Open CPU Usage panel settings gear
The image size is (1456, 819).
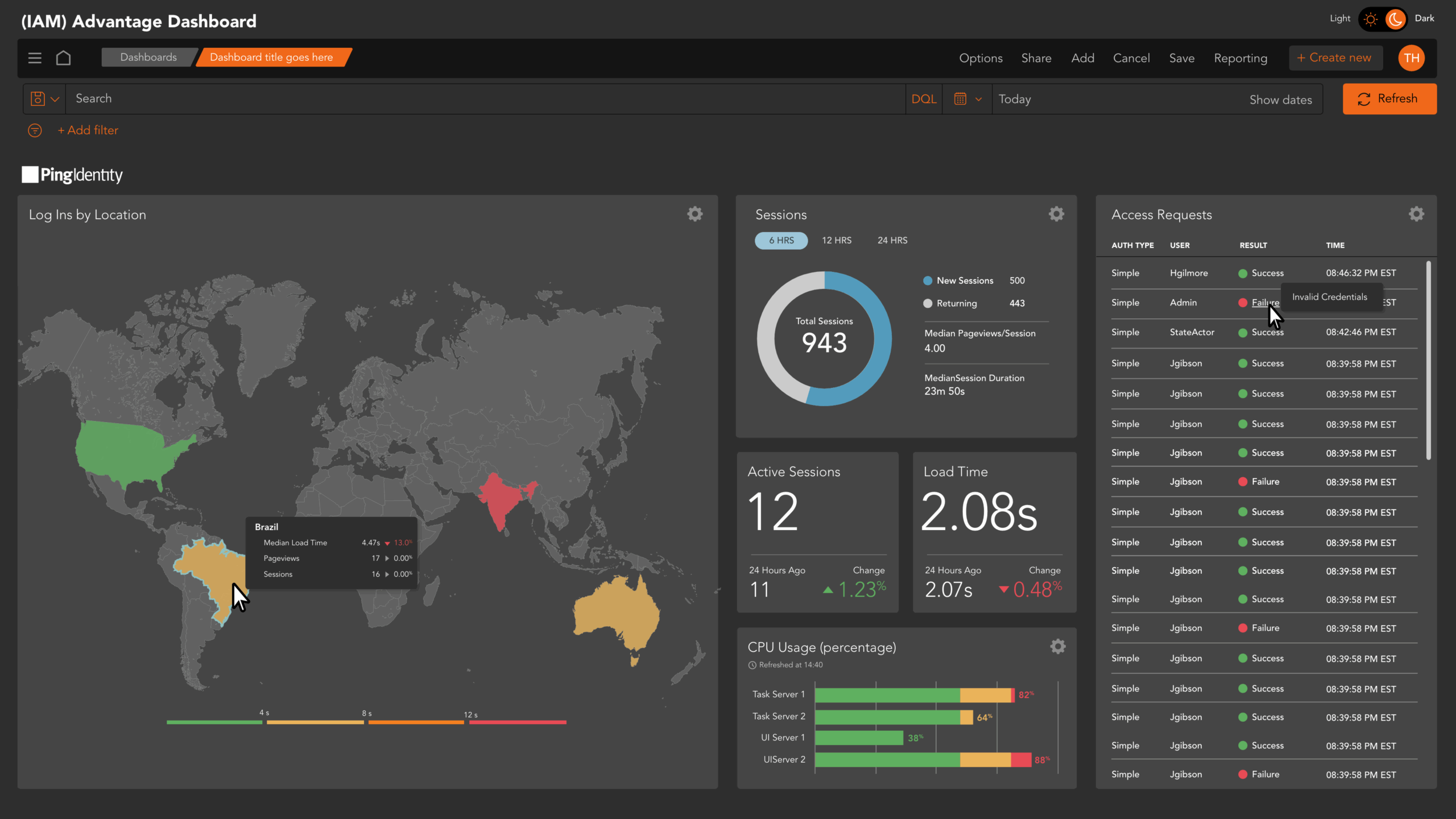coord(1057,647)
